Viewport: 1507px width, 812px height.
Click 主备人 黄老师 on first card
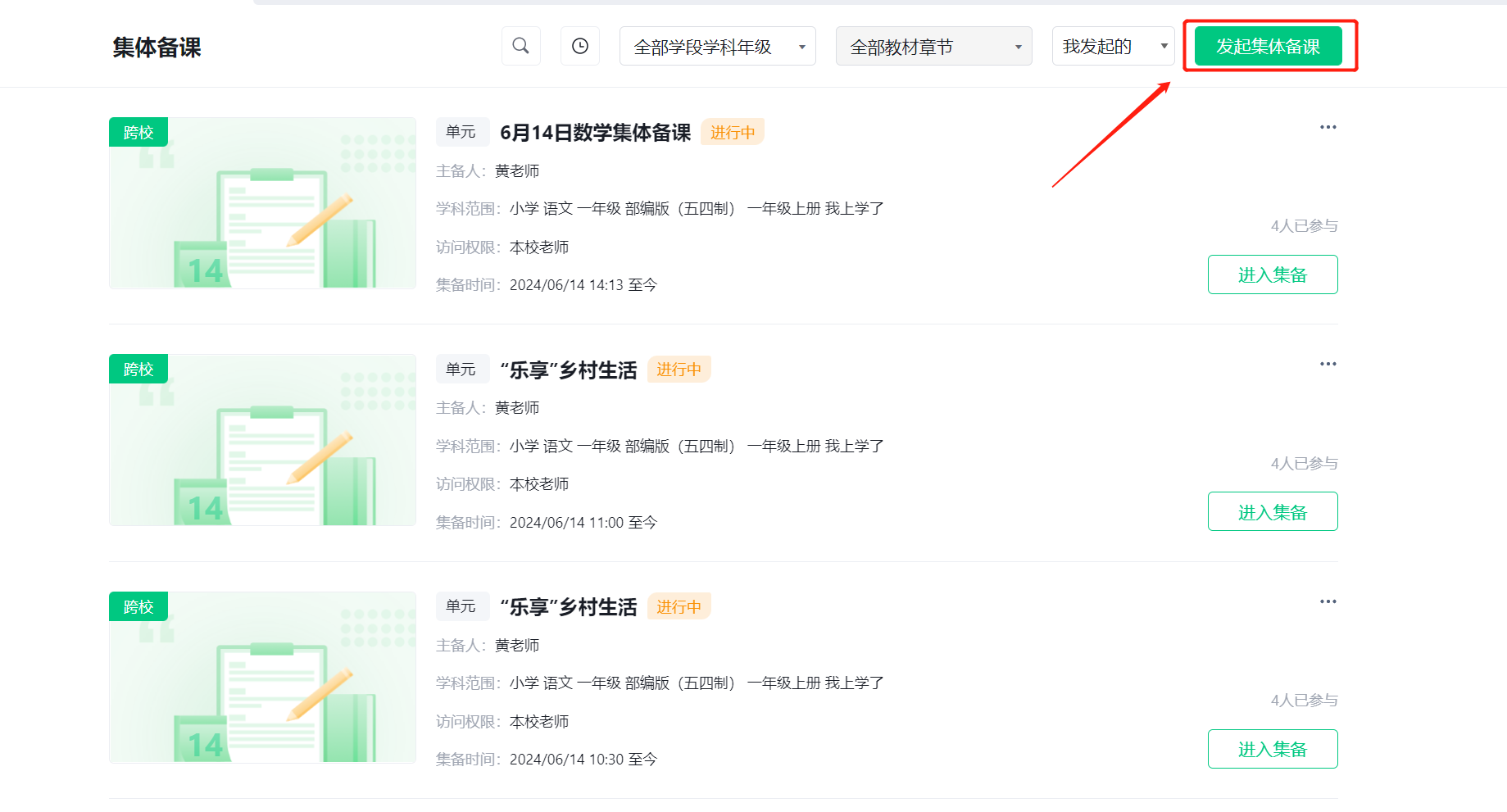tap(488, 171)
